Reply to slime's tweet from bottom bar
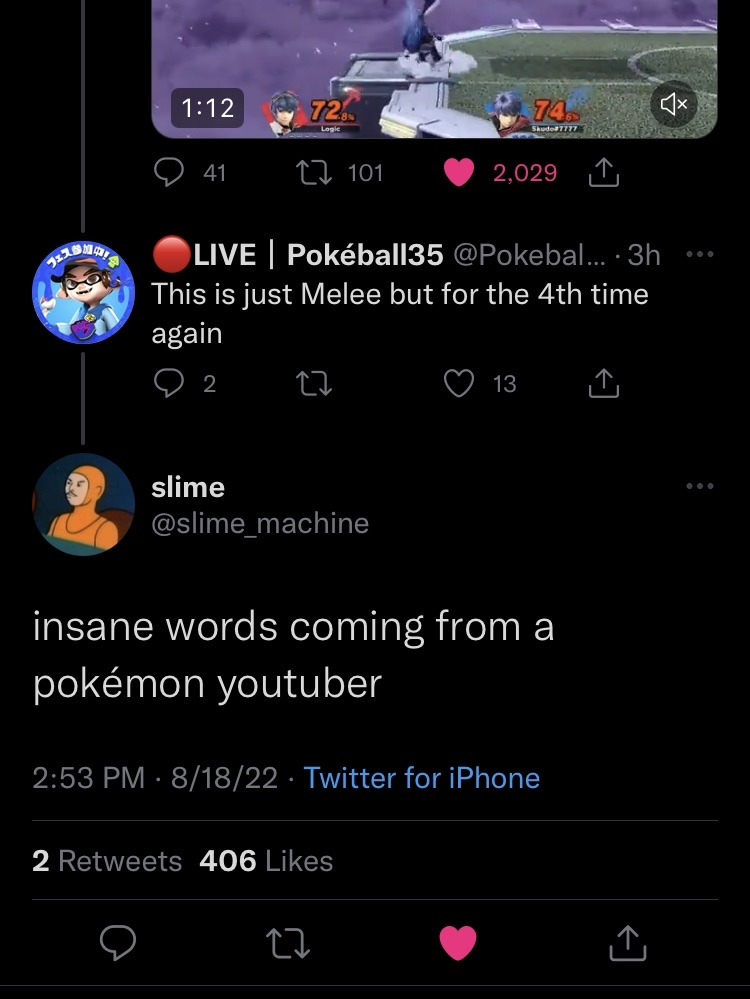 coord(120,941)
